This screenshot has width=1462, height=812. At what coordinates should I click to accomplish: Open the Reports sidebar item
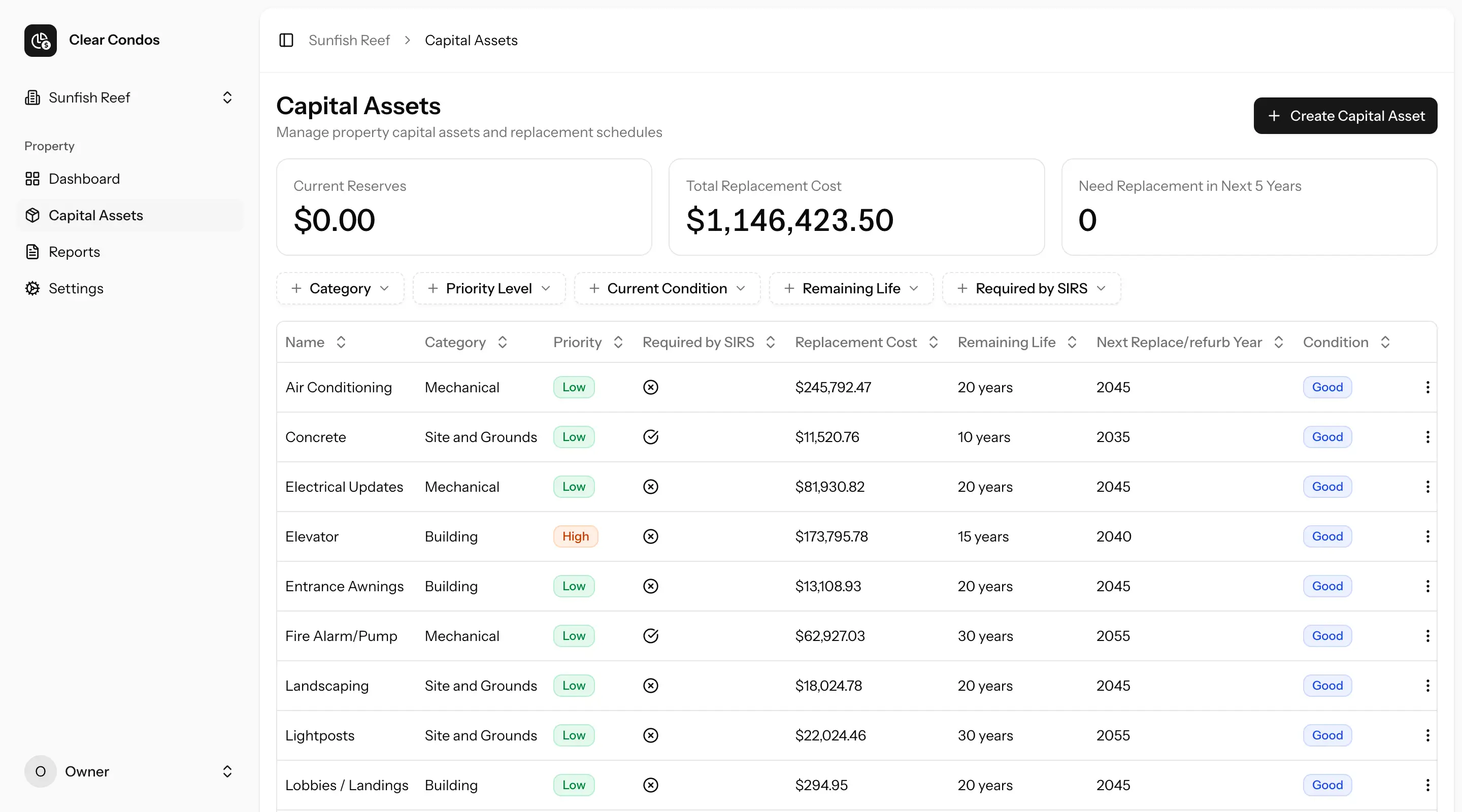(x=74, y=252)
